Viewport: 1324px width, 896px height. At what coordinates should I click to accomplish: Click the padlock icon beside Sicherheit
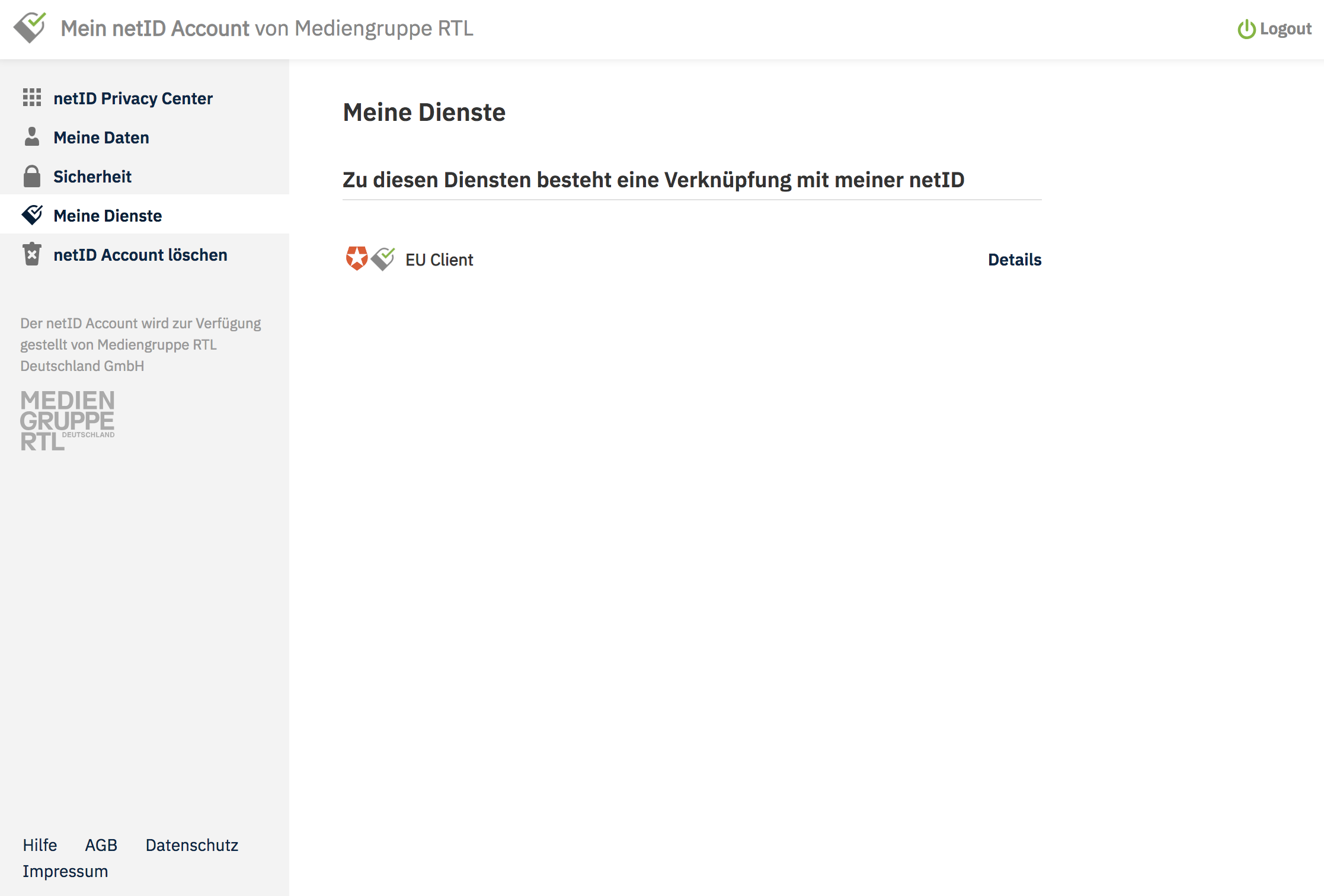[x=32, y=176]
